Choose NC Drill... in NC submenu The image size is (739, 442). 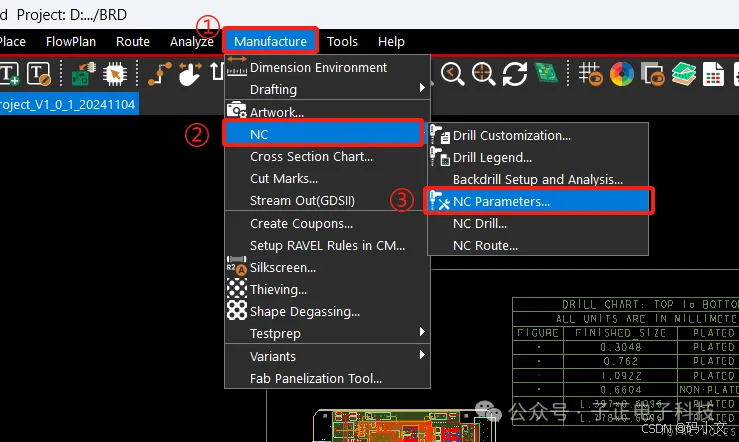point(538,223)
